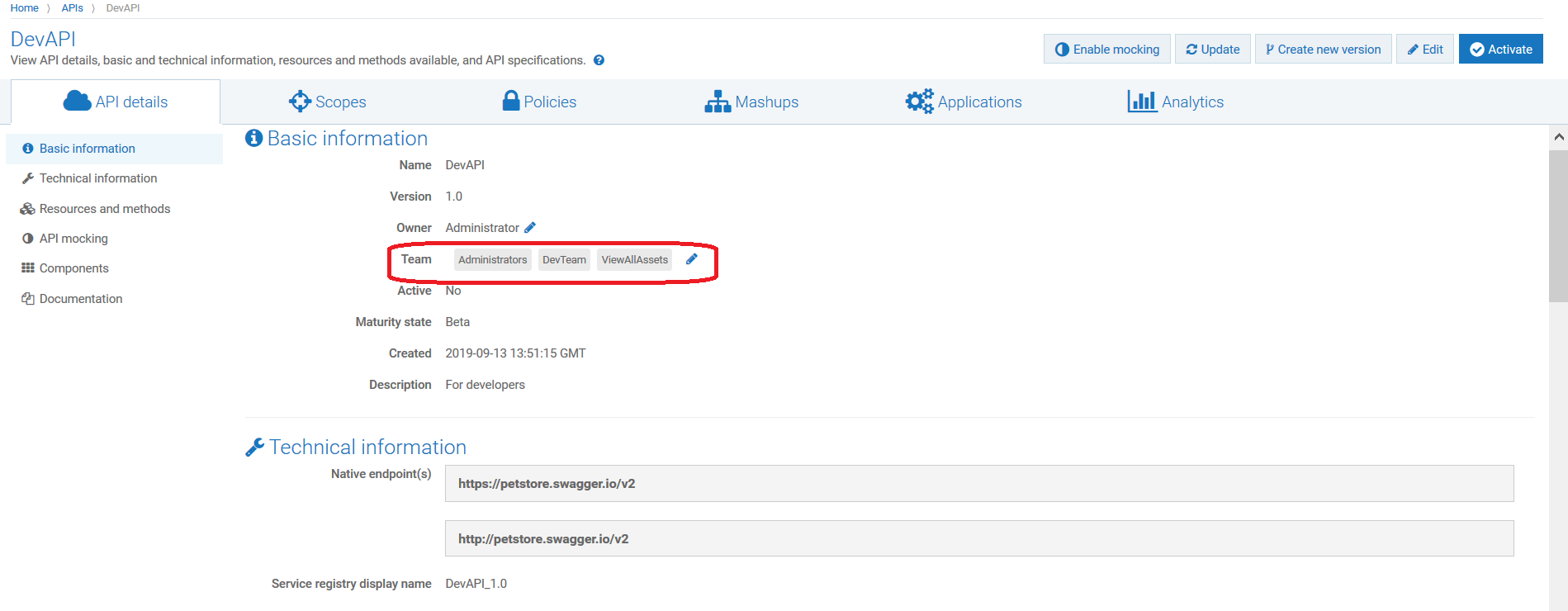1568x611 pixels.
Task: Click the help question mark icon
Action: 599,60
